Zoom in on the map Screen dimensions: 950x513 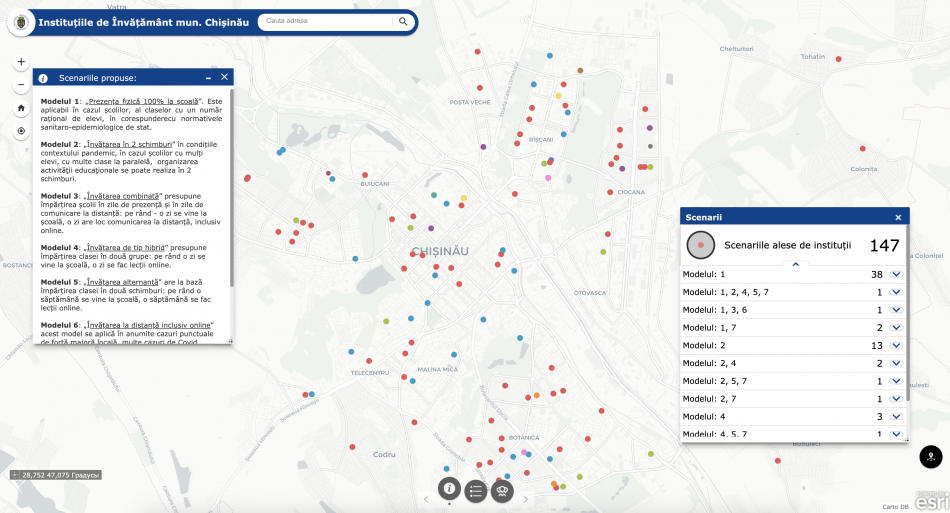(21, 62)
